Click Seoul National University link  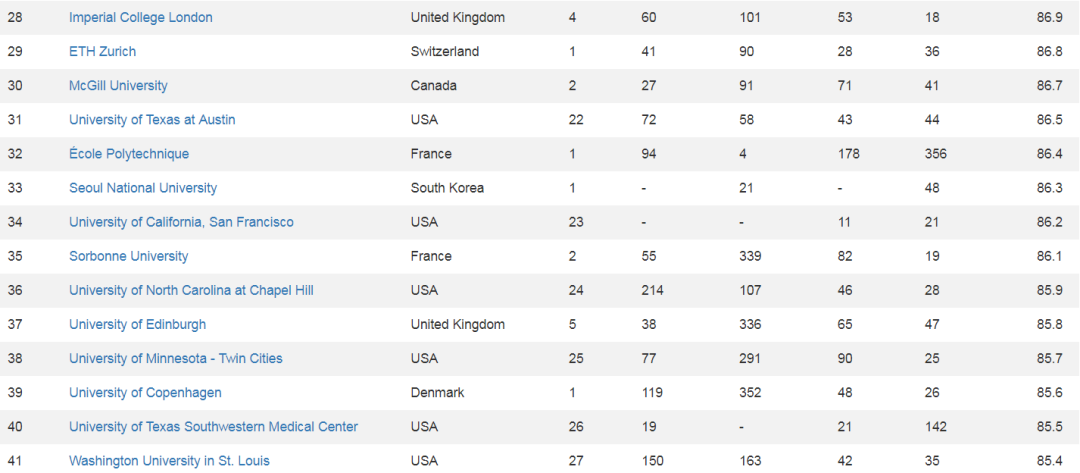pyautogui.click(x=143, y=188)
